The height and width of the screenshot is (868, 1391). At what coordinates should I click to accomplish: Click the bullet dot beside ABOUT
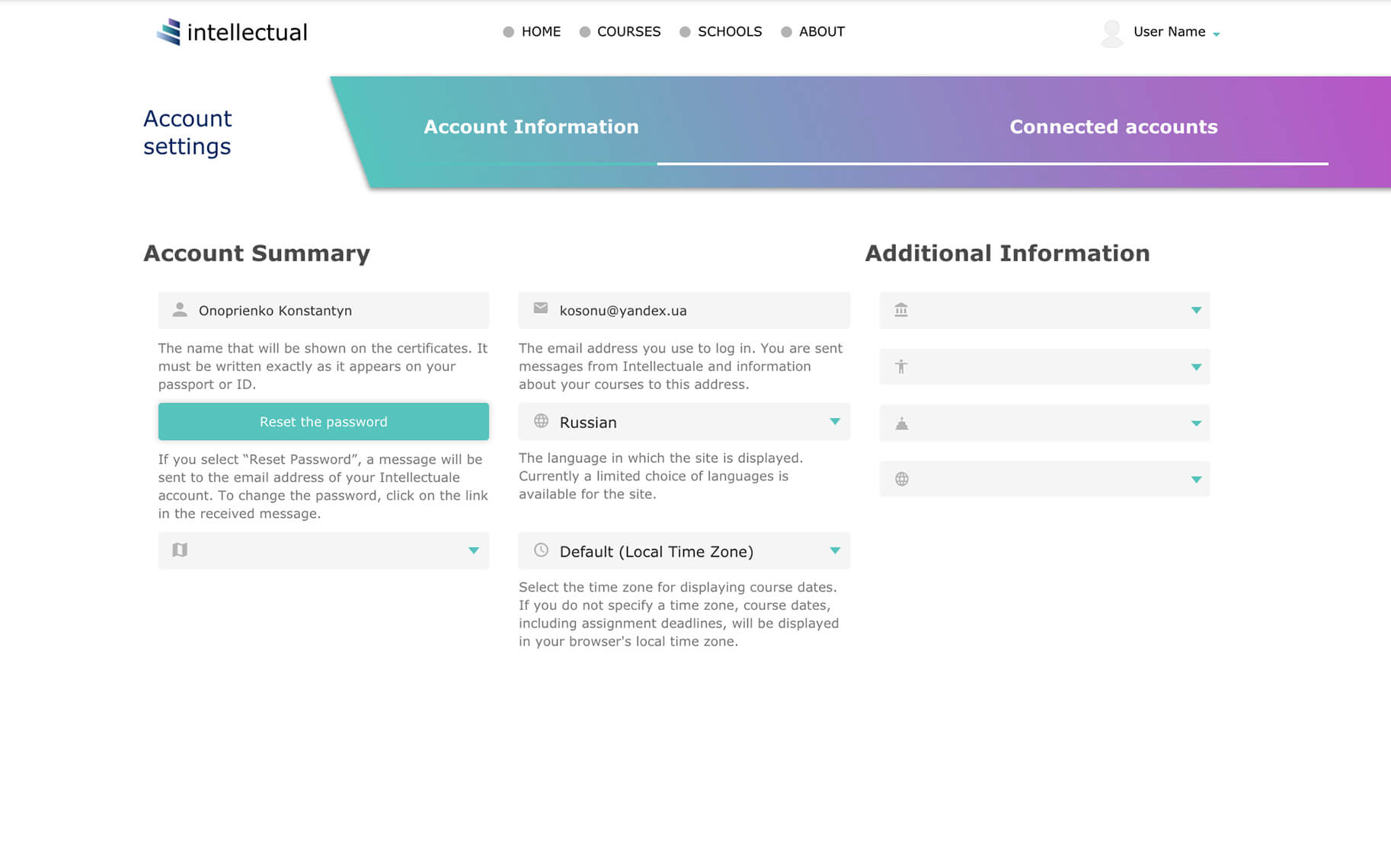[x=786, y=32]
